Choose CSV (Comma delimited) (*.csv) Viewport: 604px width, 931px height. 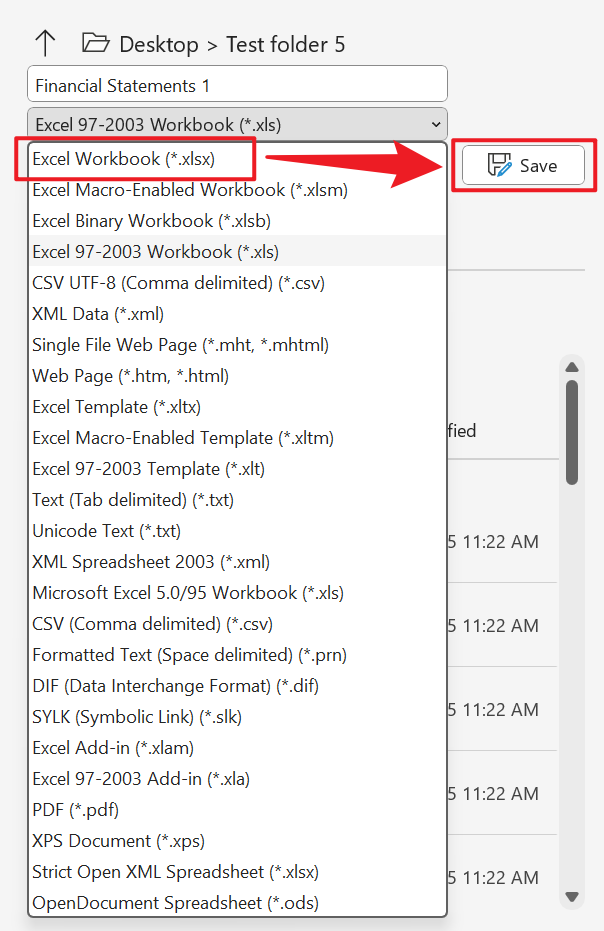[237, 623]
